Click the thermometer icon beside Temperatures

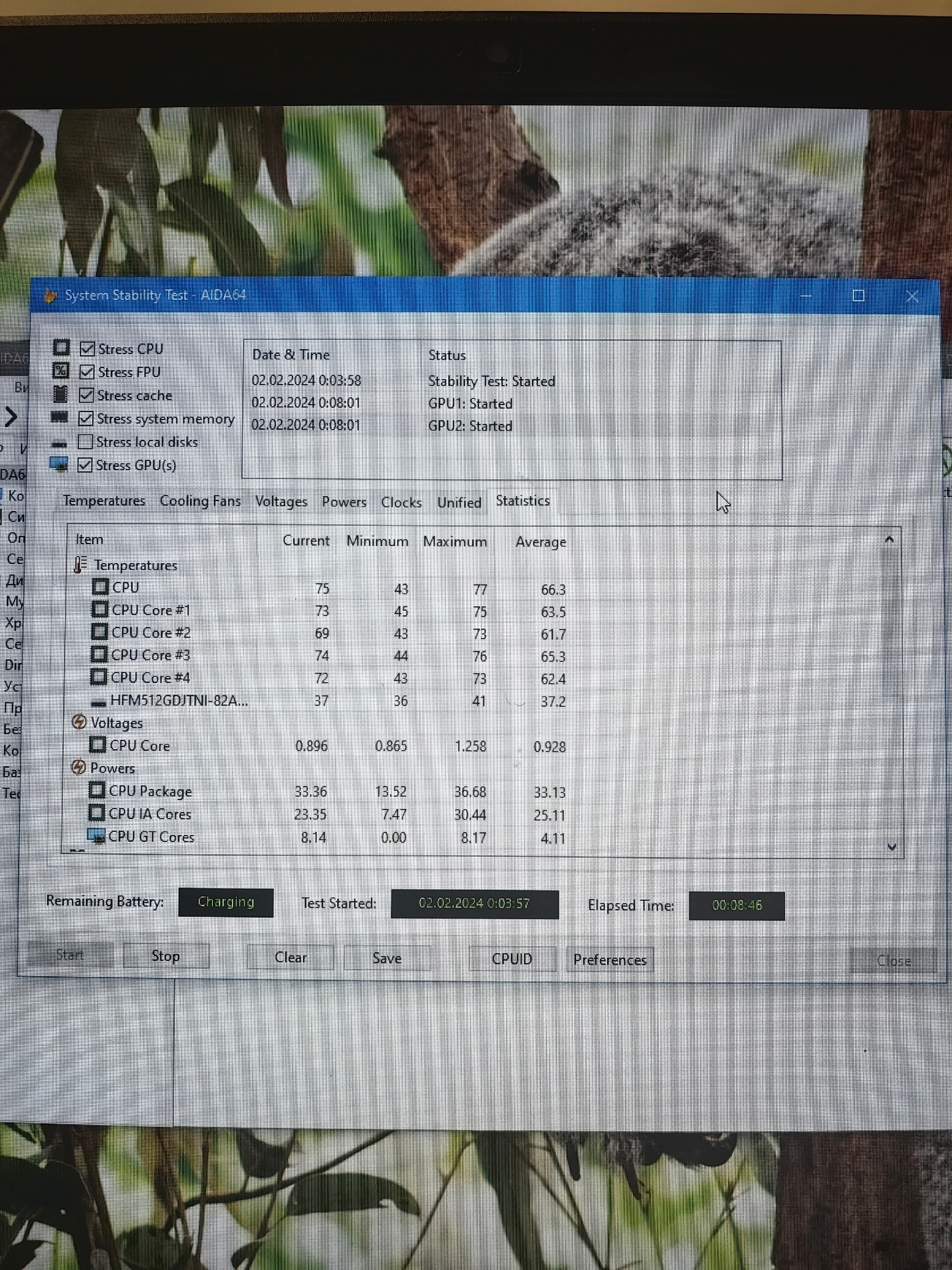80,564
